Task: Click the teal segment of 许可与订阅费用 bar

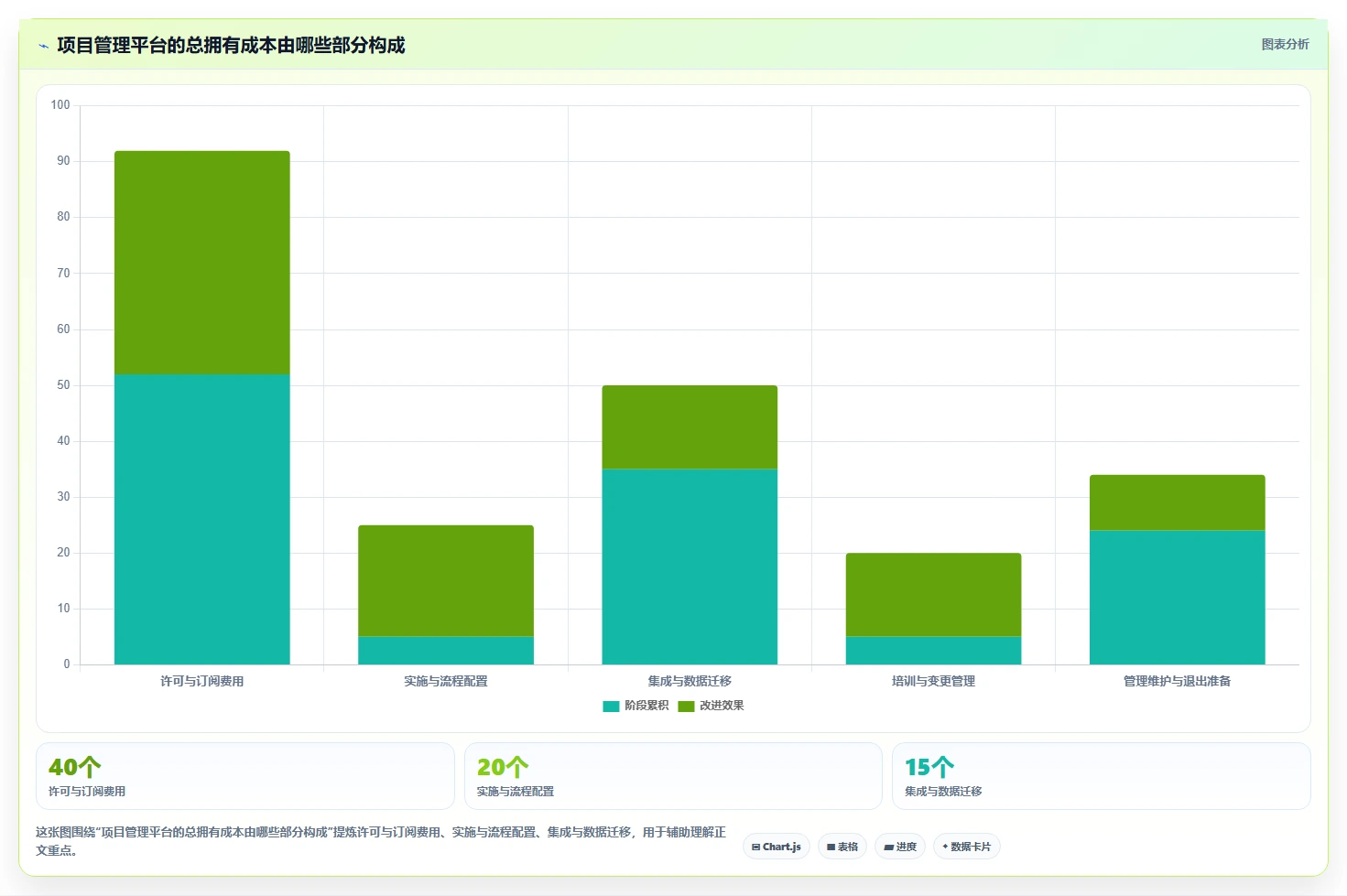Action: point(202,519)
